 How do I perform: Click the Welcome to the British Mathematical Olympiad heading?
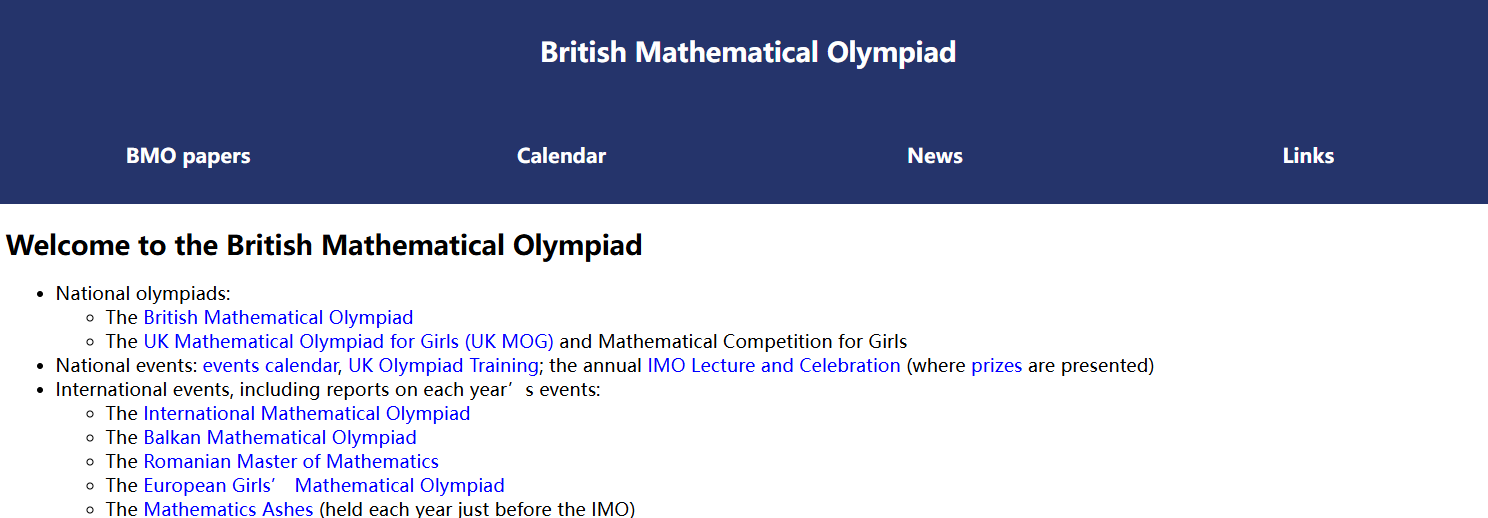[324, 245]
